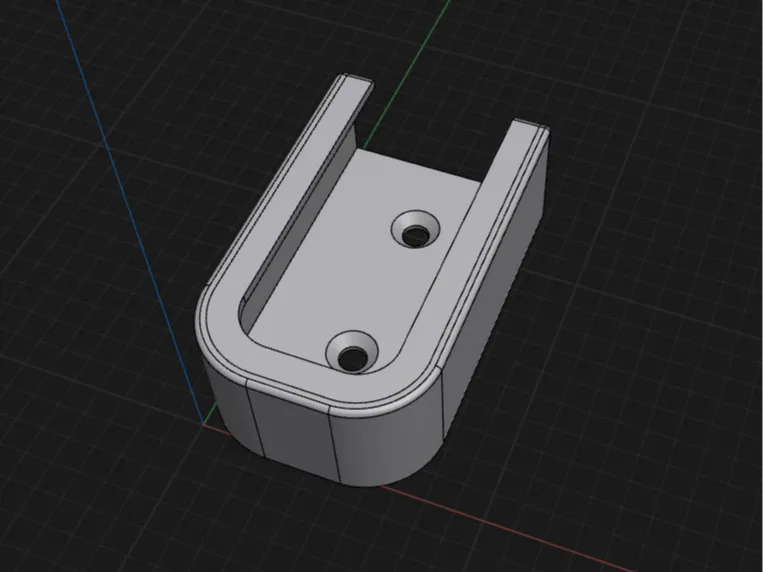Viewport: 763px width, 572px height.
Task: Select the upper countersunk screw hole
Action: click(x=416, y=231)
